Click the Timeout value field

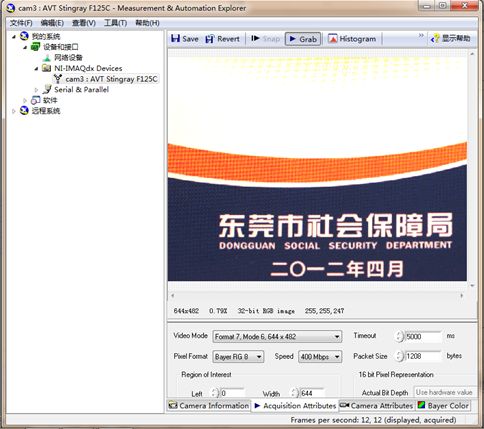(x=423, y=336)
